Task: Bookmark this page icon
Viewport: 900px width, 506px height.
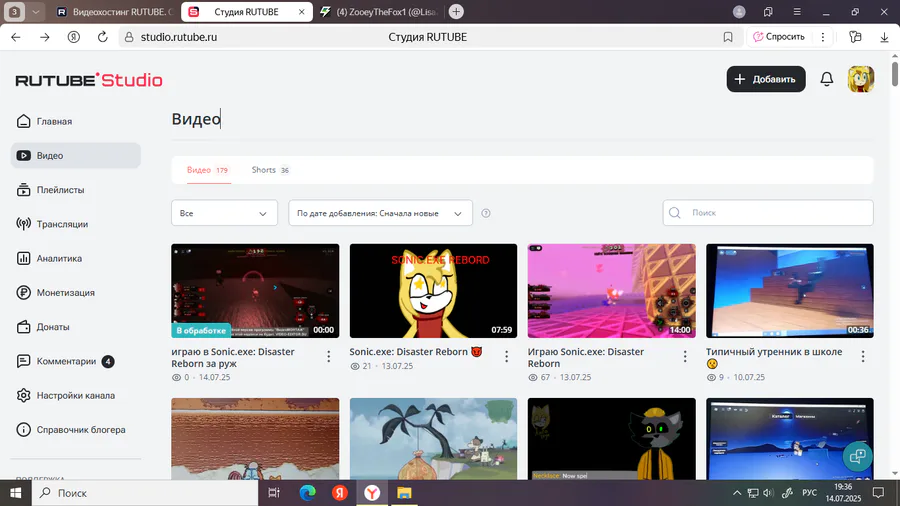Action: point(728,37)
